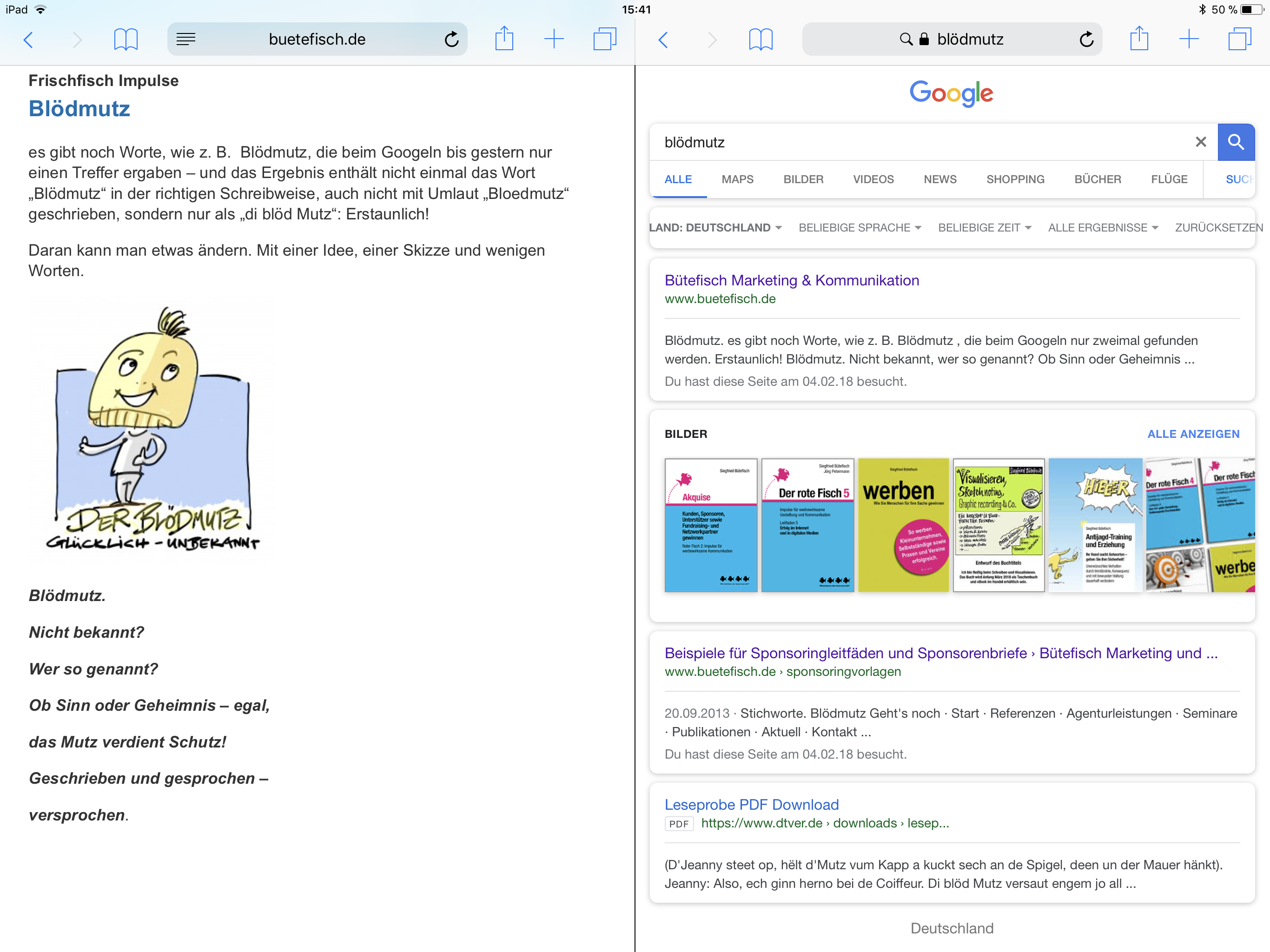The width and height of the screenshot is (1270, 952).
Task: Switch to the FLÜGE tab
Action: pos(1169,179)
